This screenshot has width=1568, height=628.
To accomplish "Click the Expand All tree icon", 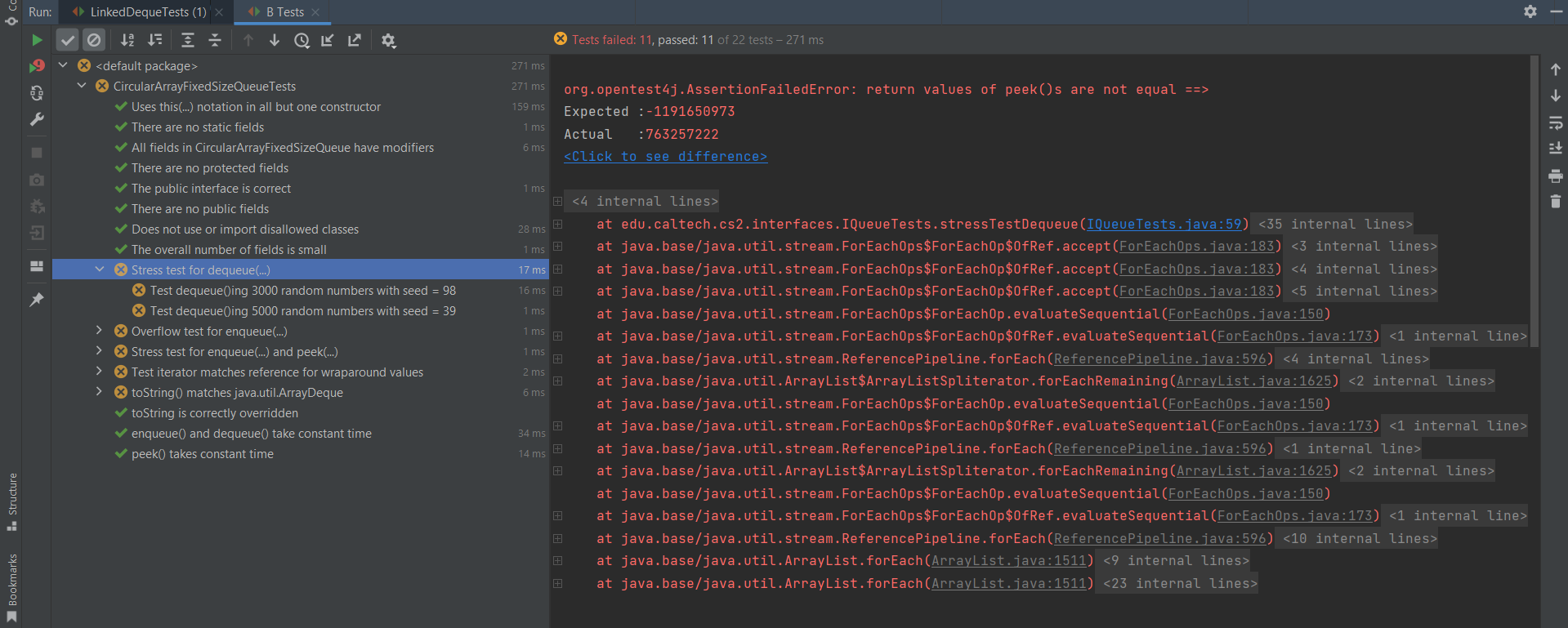I will tap(188, 40).
